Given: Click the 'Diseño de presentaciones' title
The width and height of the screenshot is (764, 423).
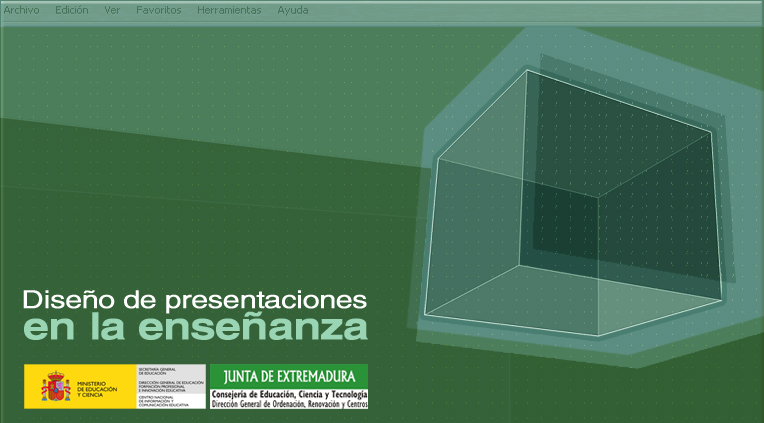Looking at the screenshot, I should click(x=194, y=299).
